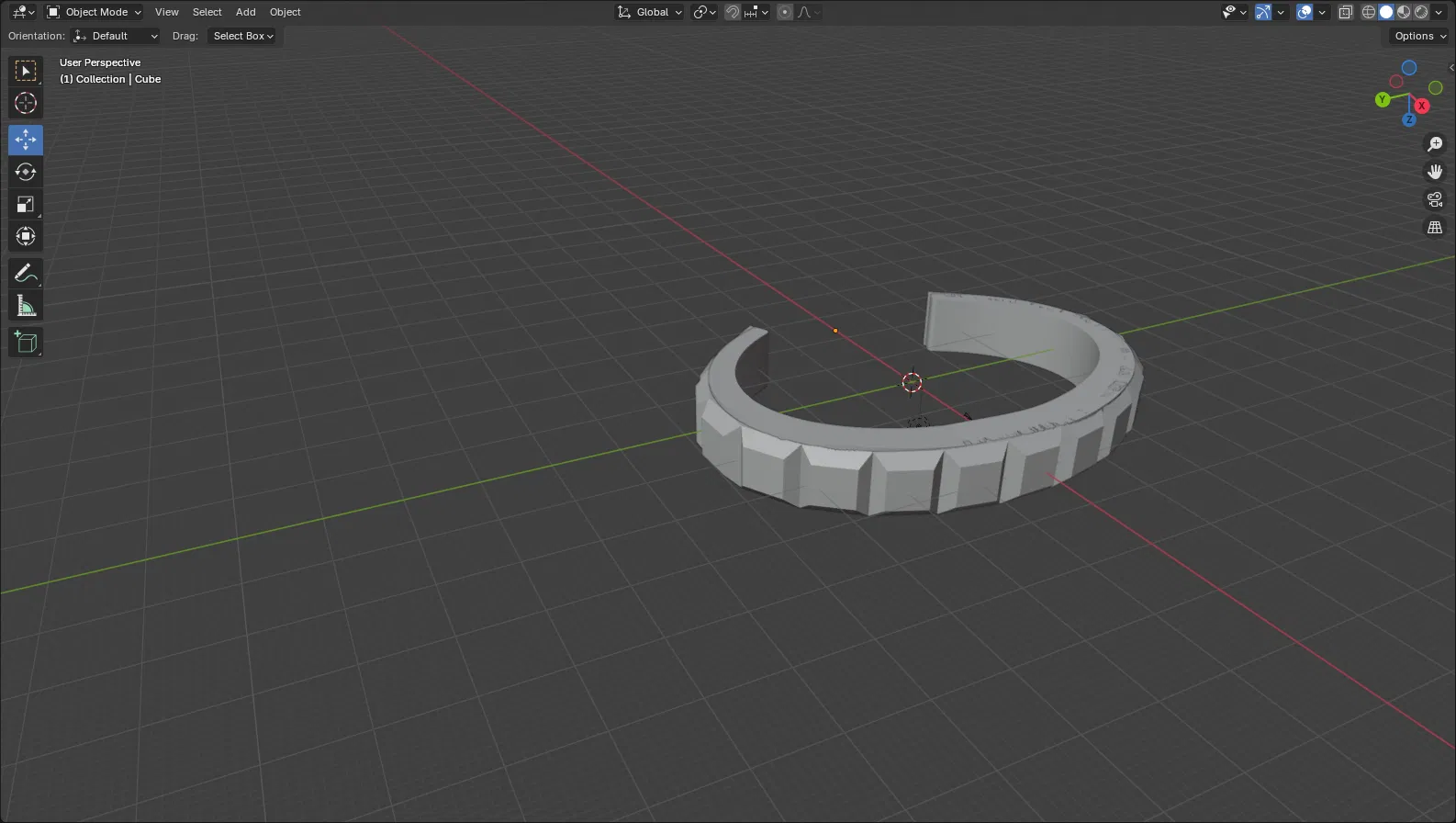The image size is (1456, 823).
Task: Pick the Rotate tool
Action: point(26,172)
